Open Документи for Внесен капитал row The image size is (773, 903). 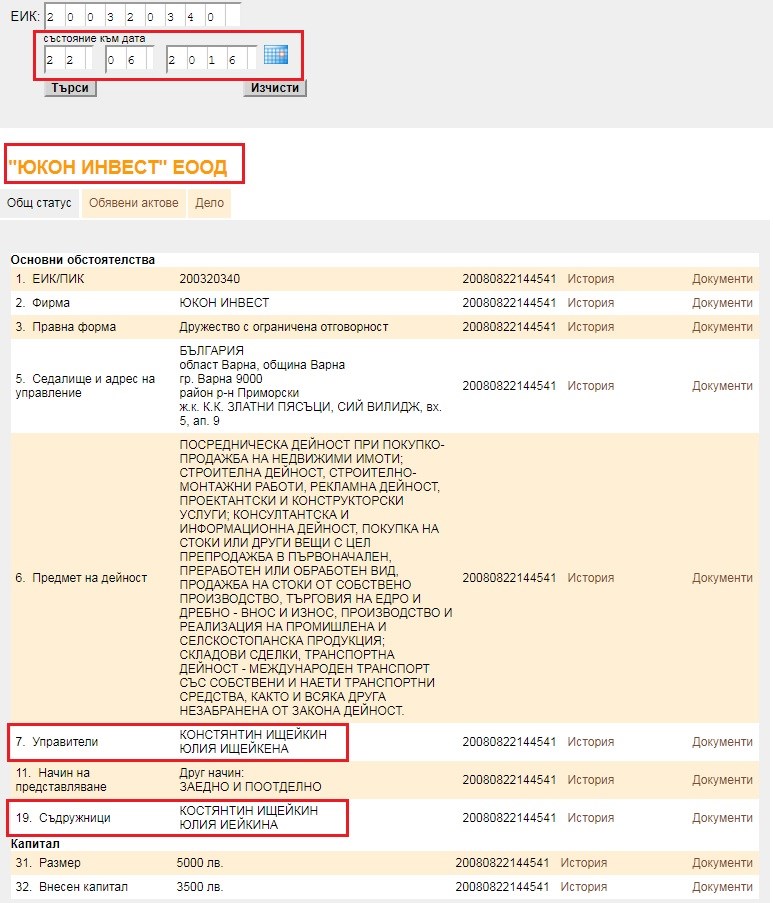(722, 887)
